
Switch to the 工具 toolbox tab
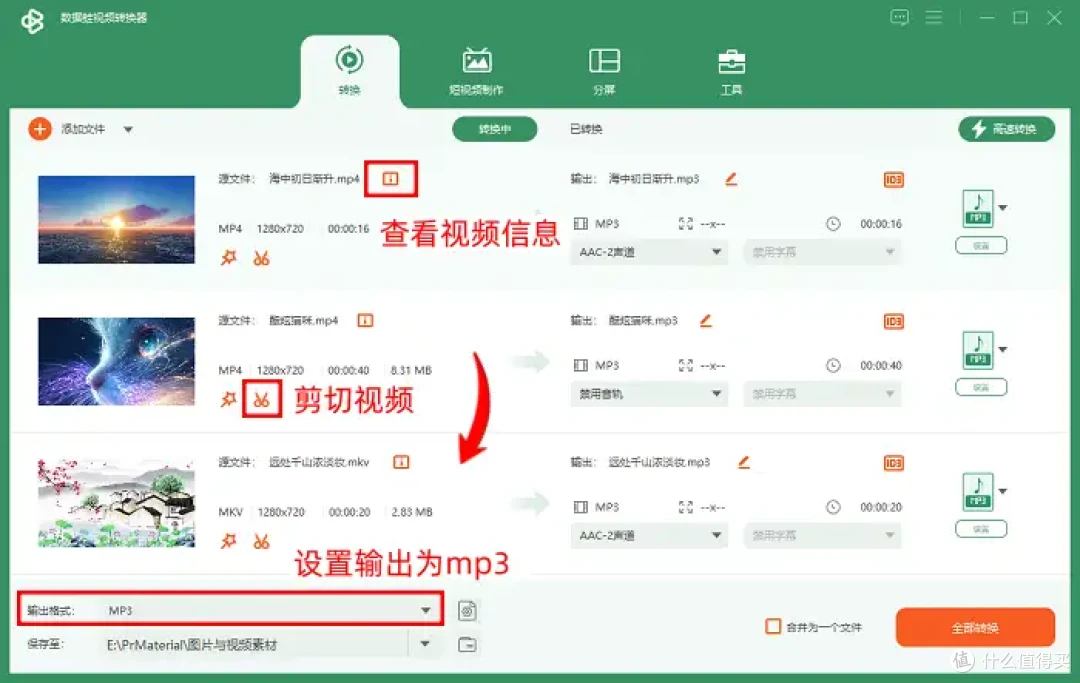[x=731, y=71]
